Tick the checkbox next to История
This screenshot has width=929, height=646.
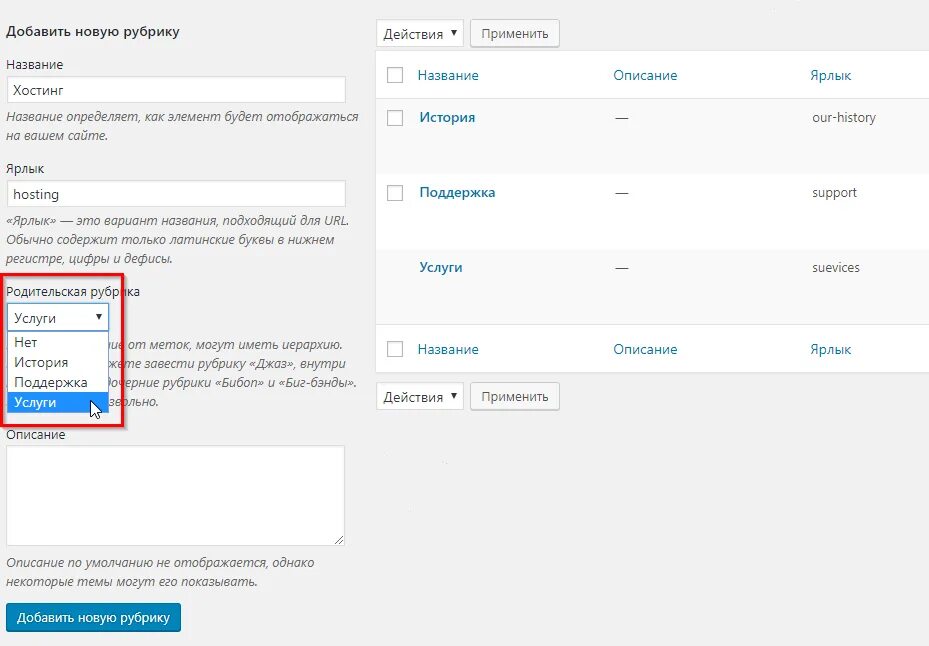pyautogui.click(x=395, y=118)
